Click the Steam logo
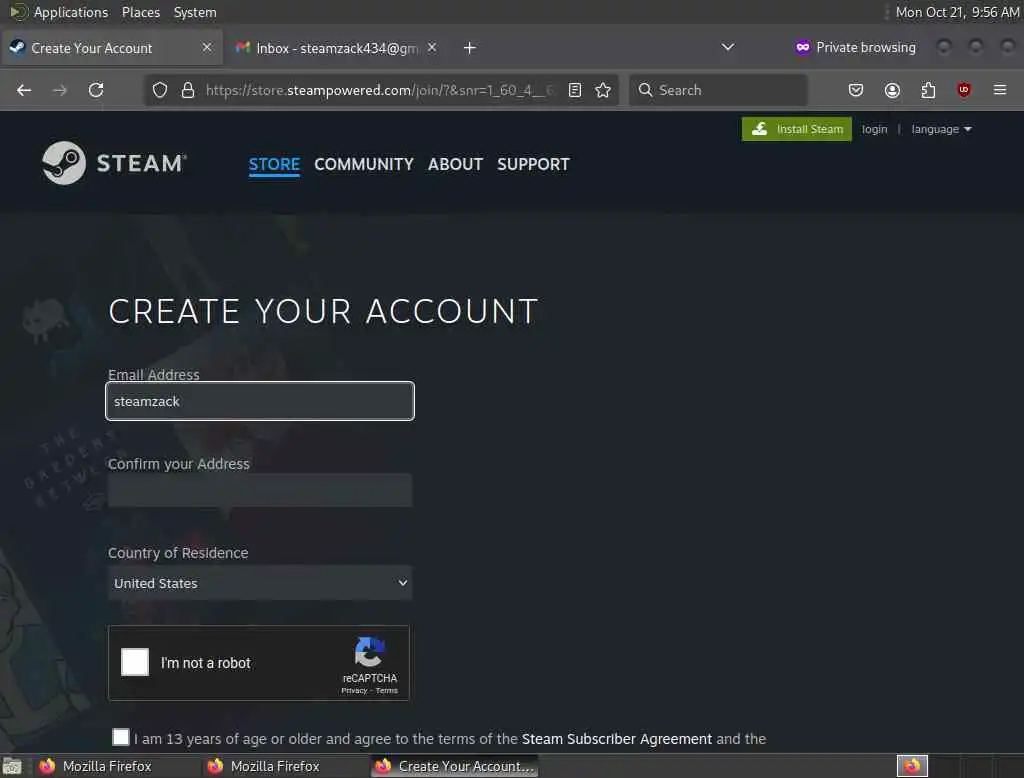The width and height of the screenshot is (1024, 778). click(x=114, y=163)
